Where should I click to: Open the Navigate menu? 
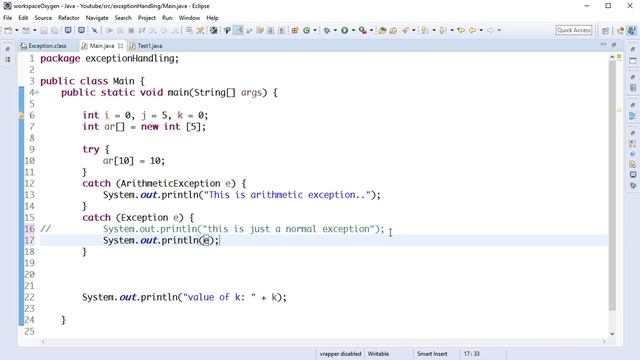coord(97,18)
